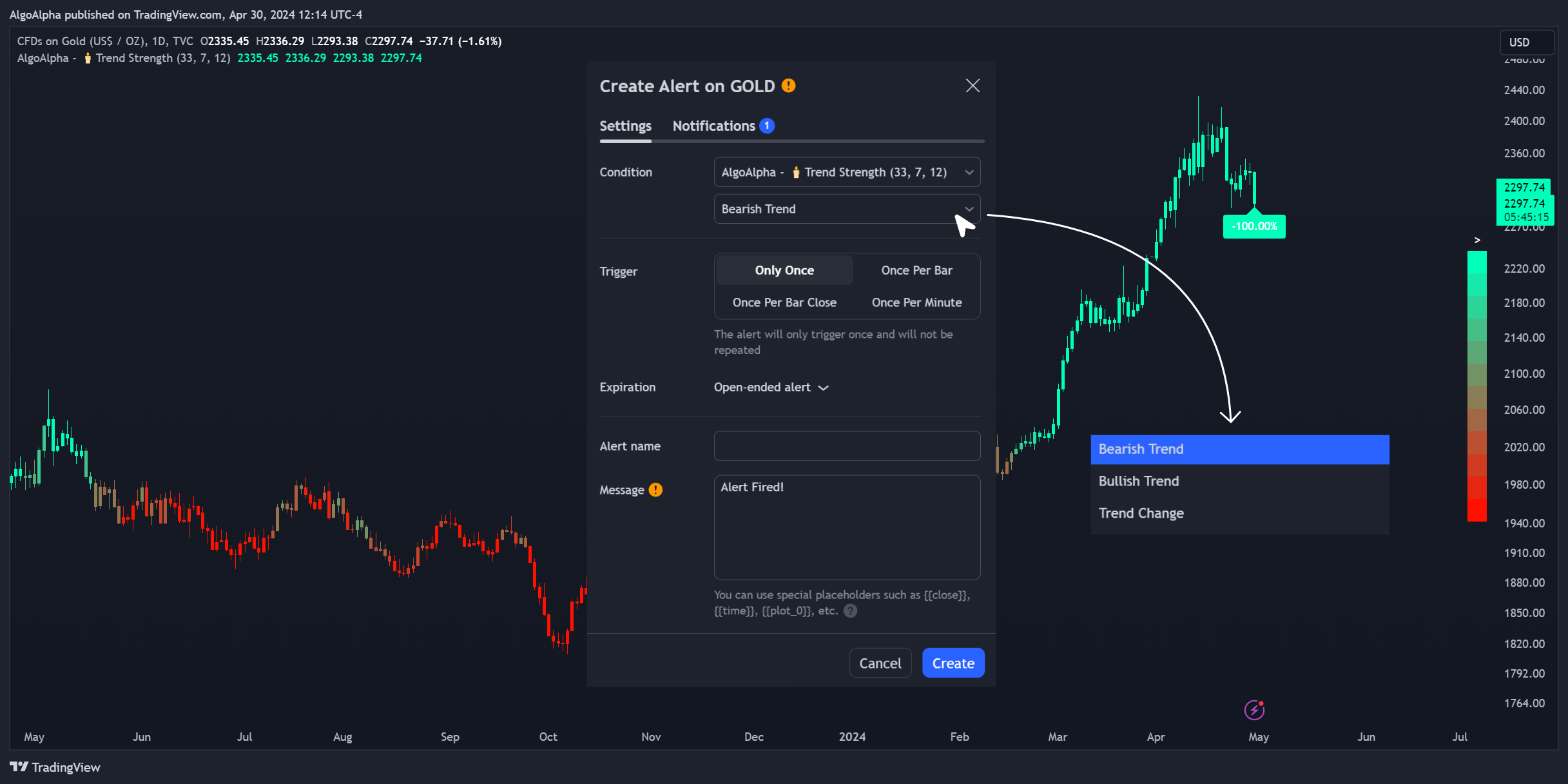Choose Bearish Trend from the list
The height and width of the screenshot is (784, 1568).
point(1239,449)
